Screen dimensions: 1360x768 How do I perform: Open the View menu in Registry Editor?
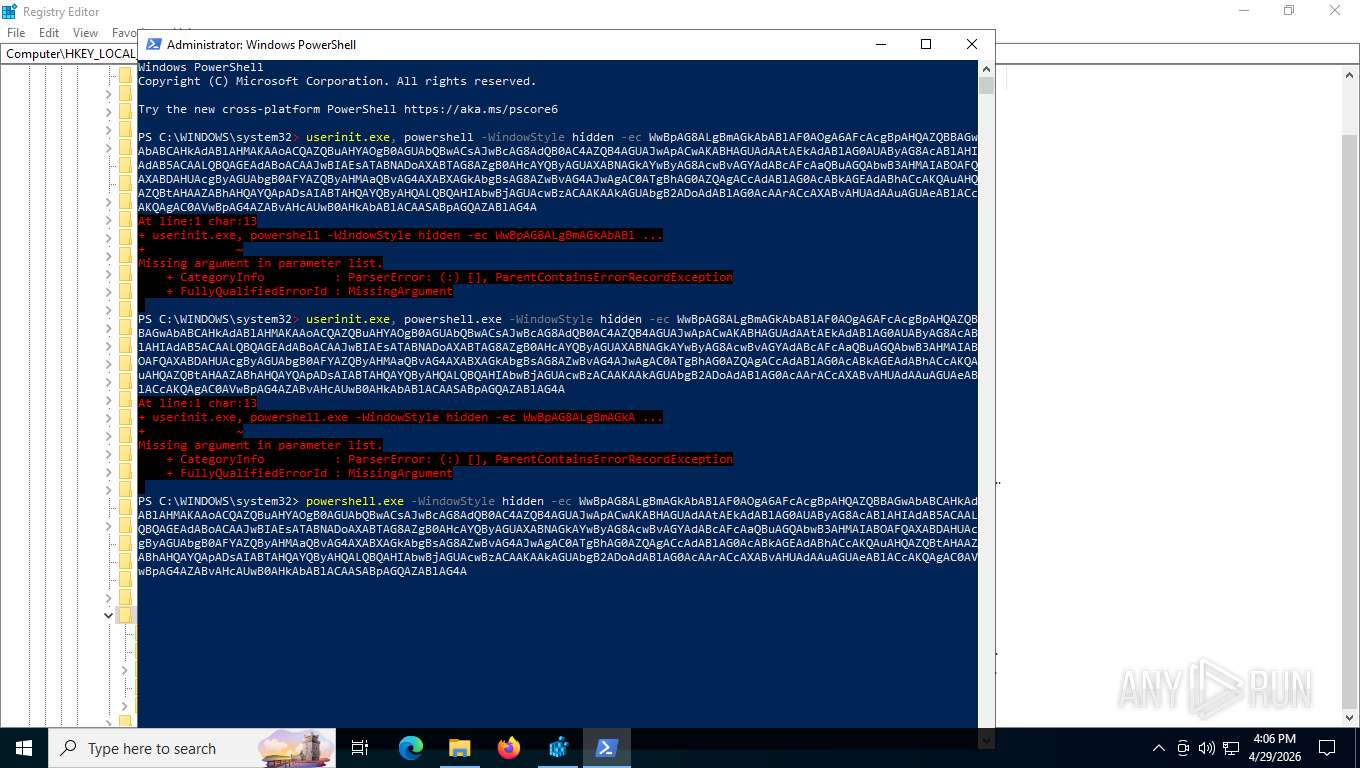[x=86, y=33]
